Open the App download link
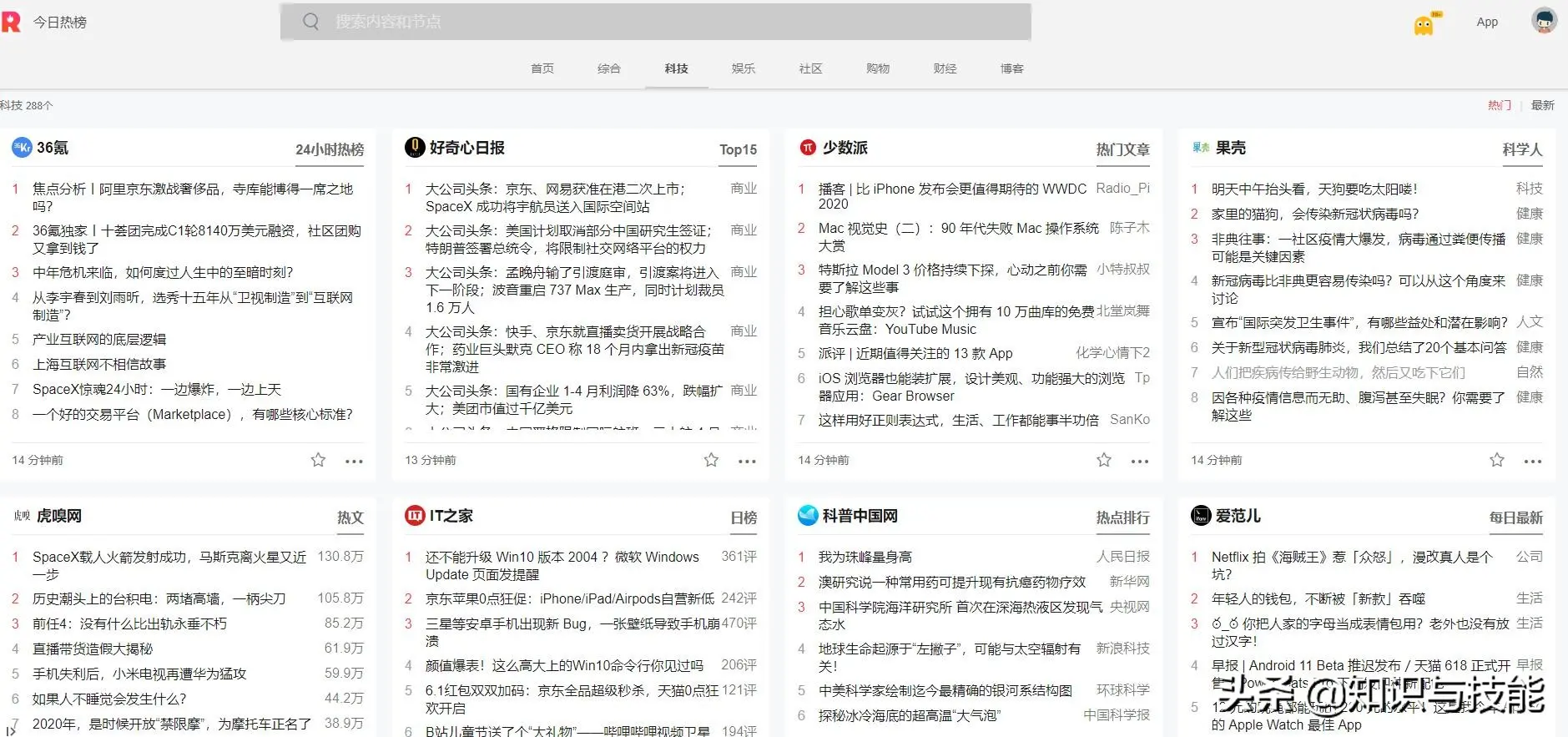Image resolution: width=1568 pixels, height=737 pixels. point(1487,23)
